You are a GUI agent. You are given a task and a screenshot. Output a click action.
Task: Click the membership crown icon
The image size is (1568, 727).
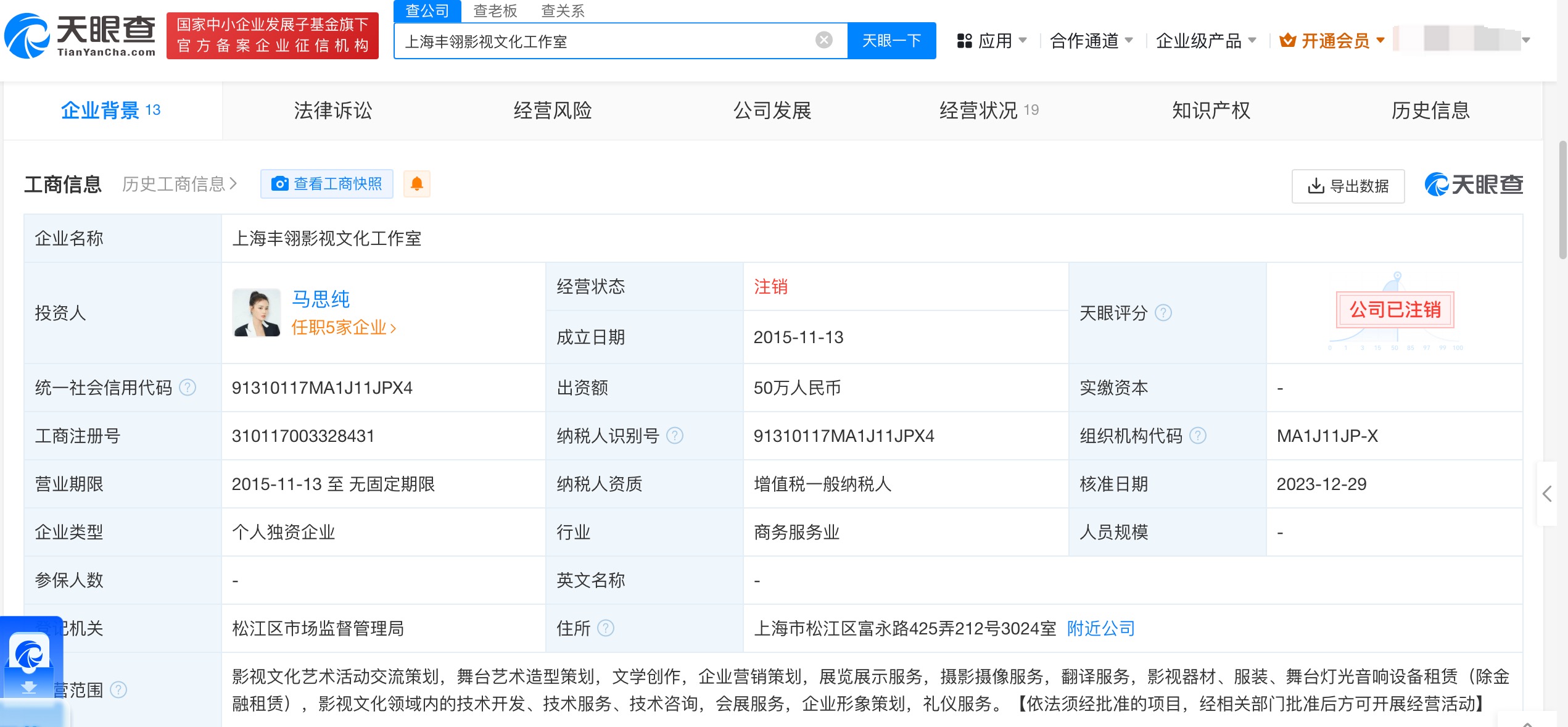[x=1287, y=41]
